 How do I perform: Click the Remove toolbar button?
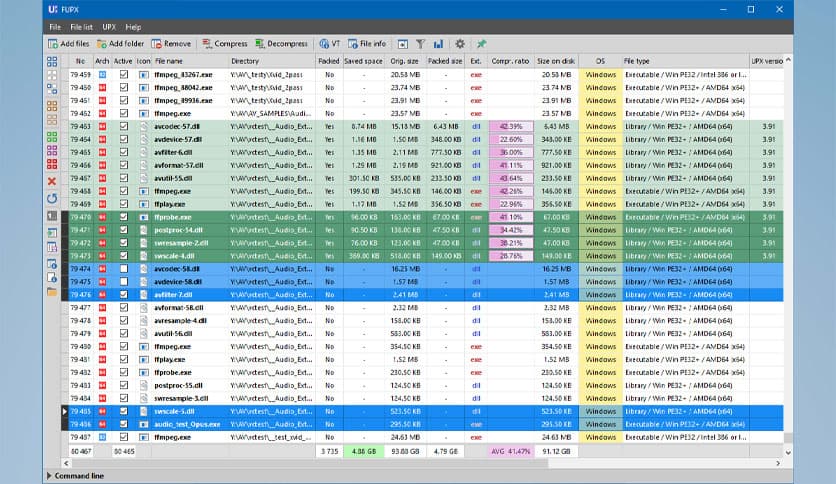pyautogui.click(x=171, y=44)
